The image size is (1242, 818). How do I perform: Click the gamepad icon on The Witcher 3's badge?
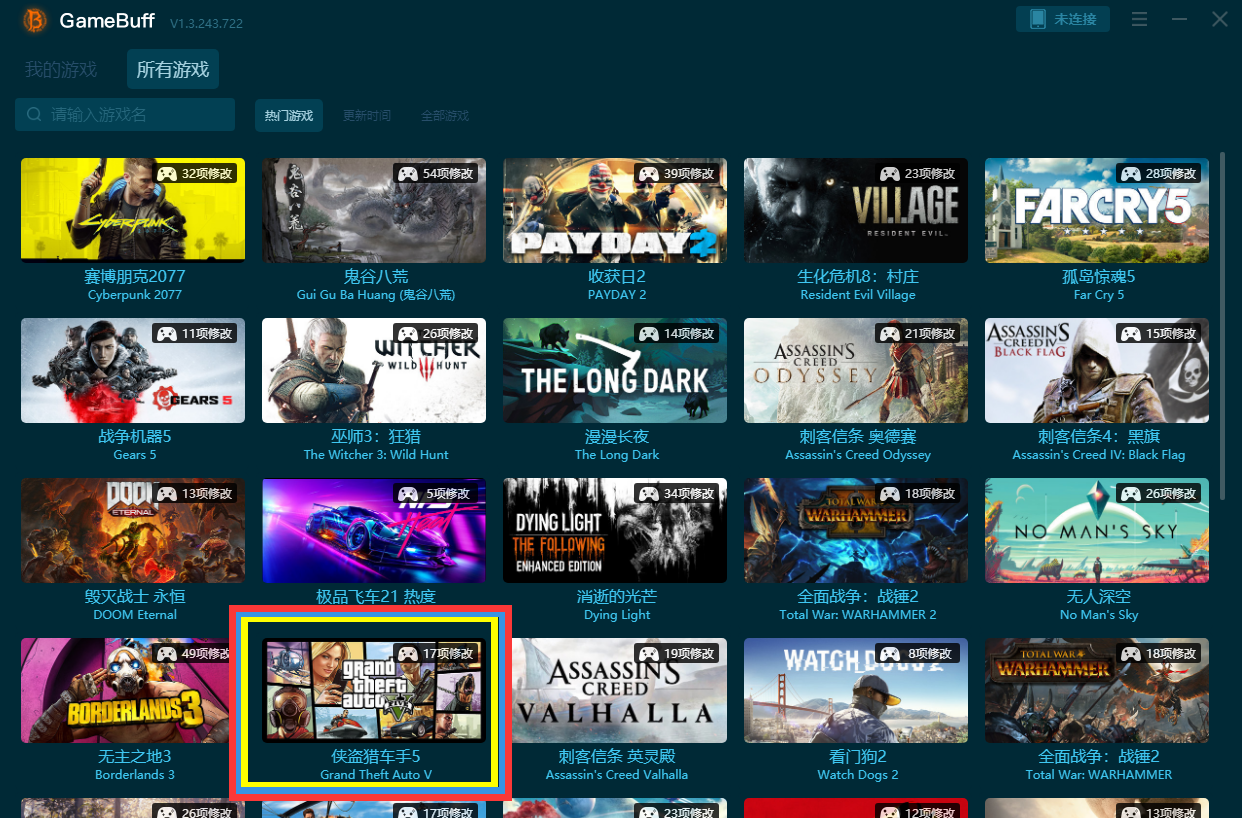point(408,334)
